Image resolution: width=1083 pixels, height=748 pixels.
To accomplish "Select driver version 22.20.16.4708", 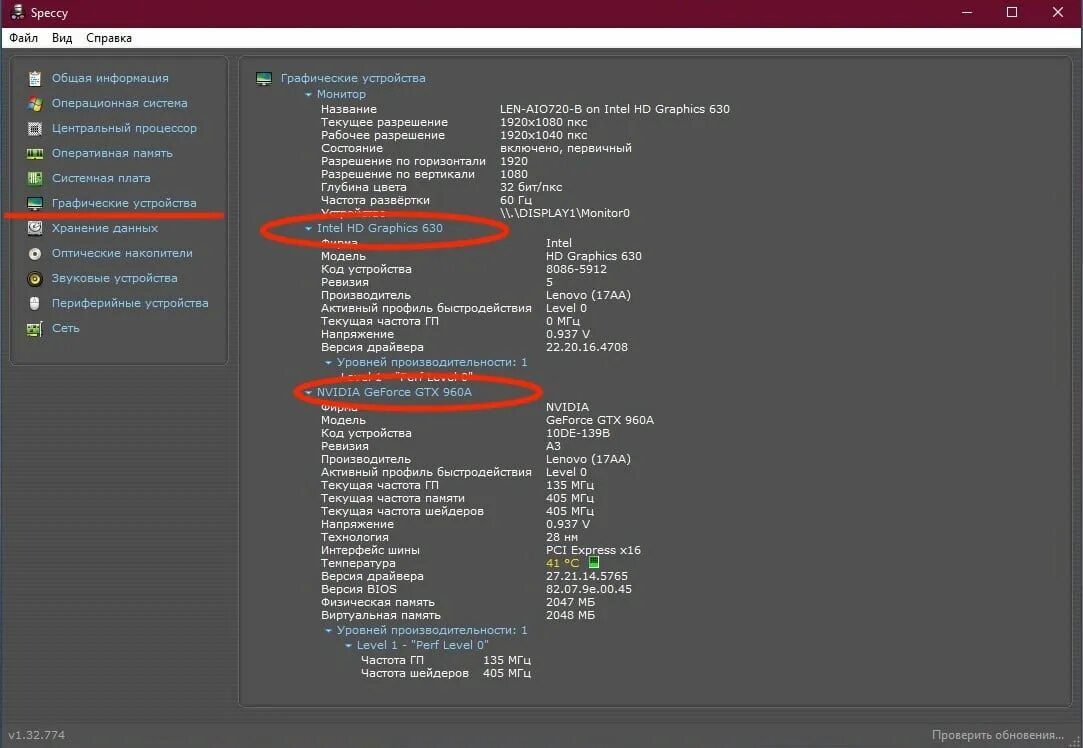I will point(587,347).
